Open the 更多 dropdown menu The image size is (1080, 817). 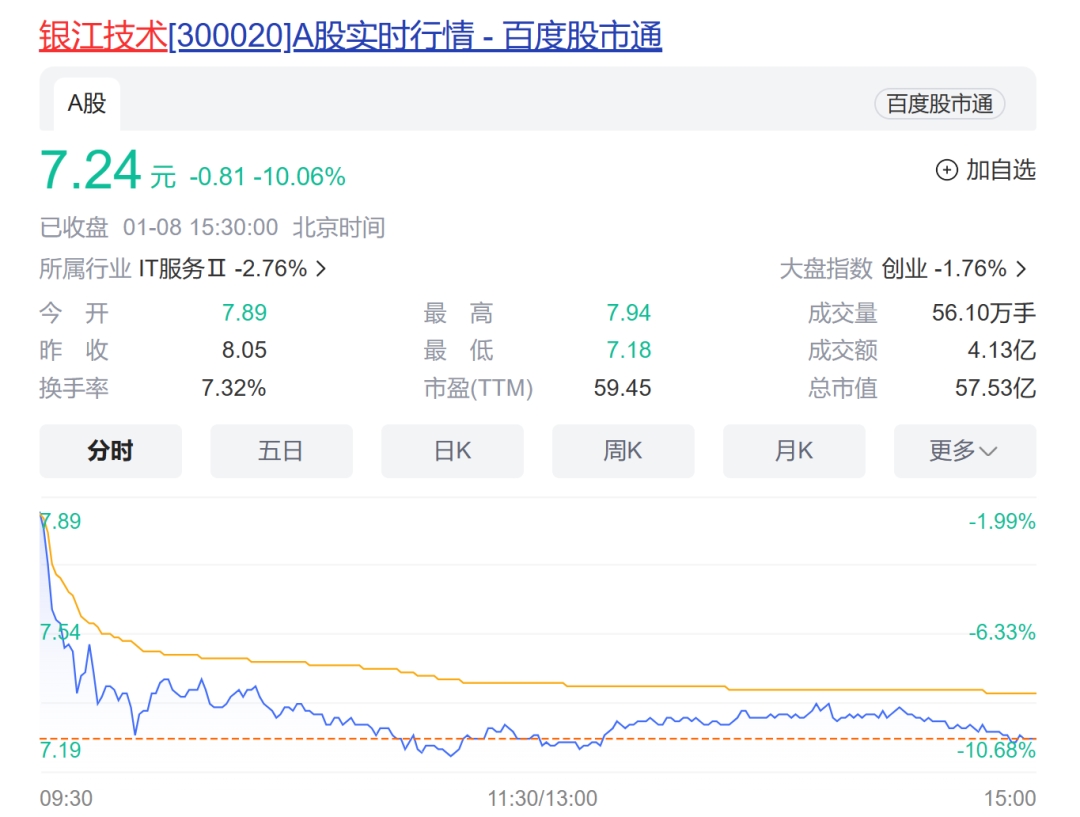(x=964, y=451)
